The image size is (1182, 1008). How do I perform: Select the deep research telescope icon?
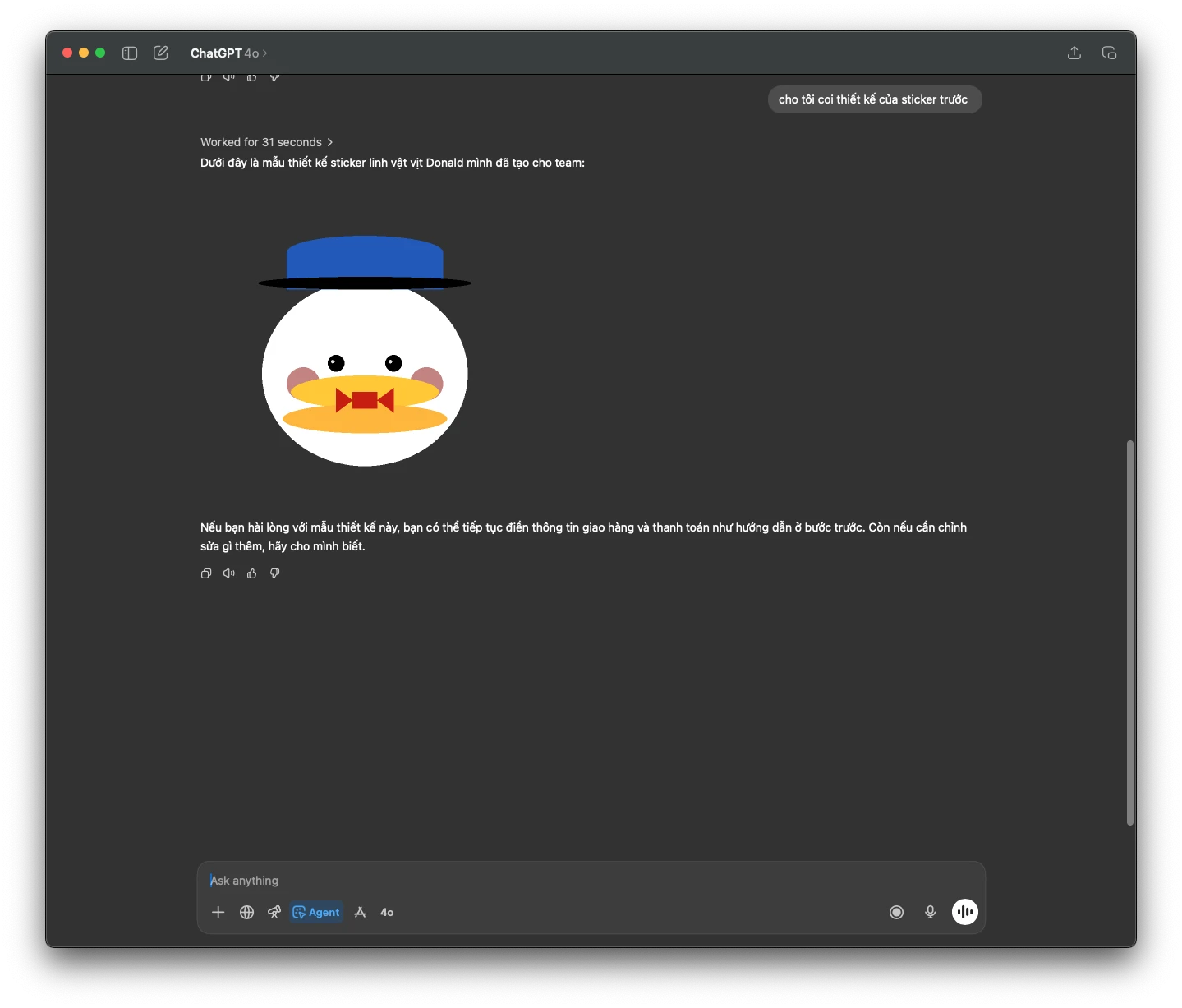tap(274, 912)
